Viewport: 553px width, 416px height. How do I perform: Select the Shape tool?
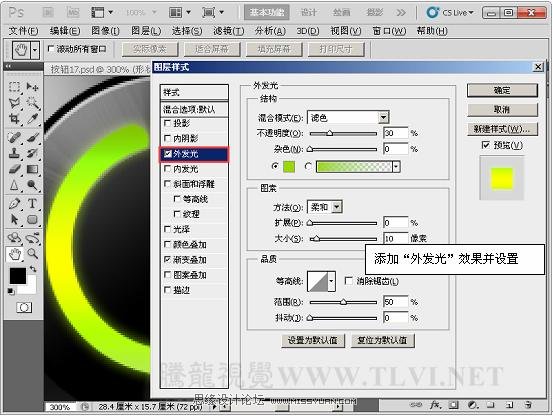[x=32, y=220]
